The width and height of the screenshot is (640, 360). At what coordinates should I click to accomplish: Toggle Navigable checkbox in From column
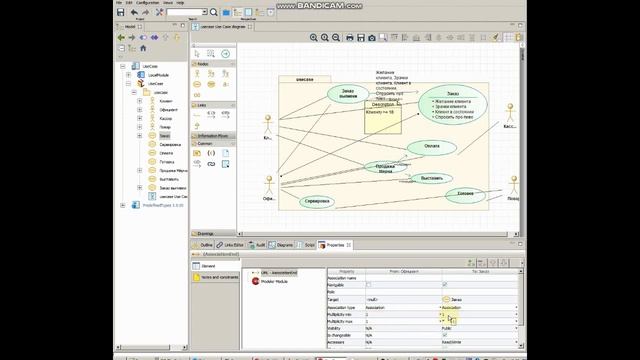pos(369,284)
